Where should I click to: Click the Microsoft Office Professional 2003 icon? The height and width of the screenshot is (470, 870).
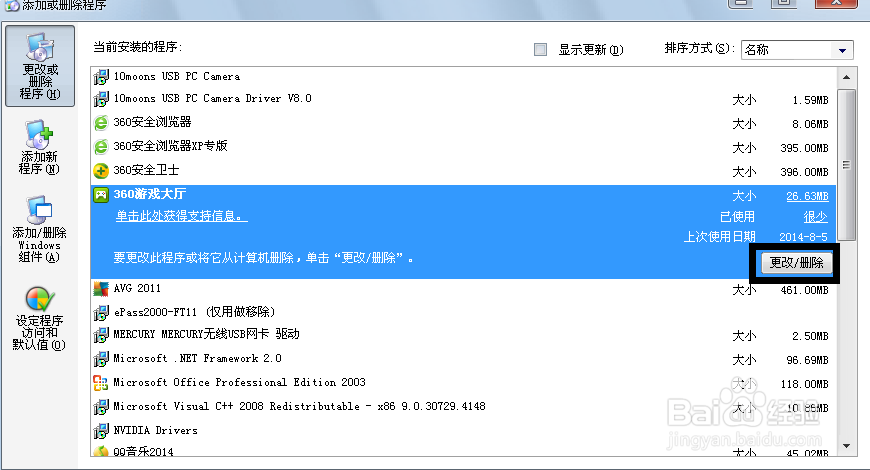tap(101, 383)
